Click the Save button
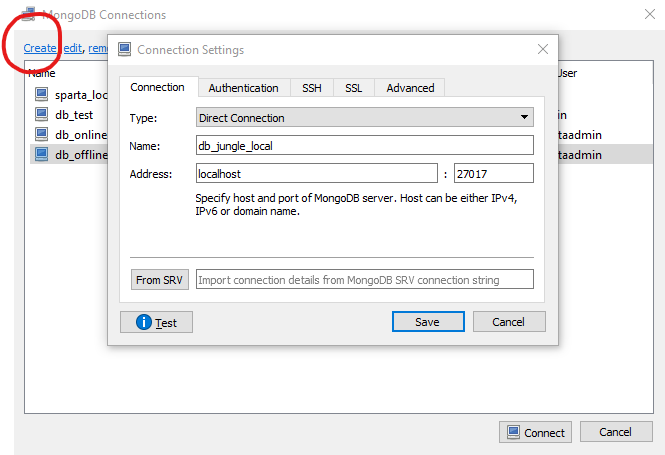The image size is (665, 455). [428, 322]
